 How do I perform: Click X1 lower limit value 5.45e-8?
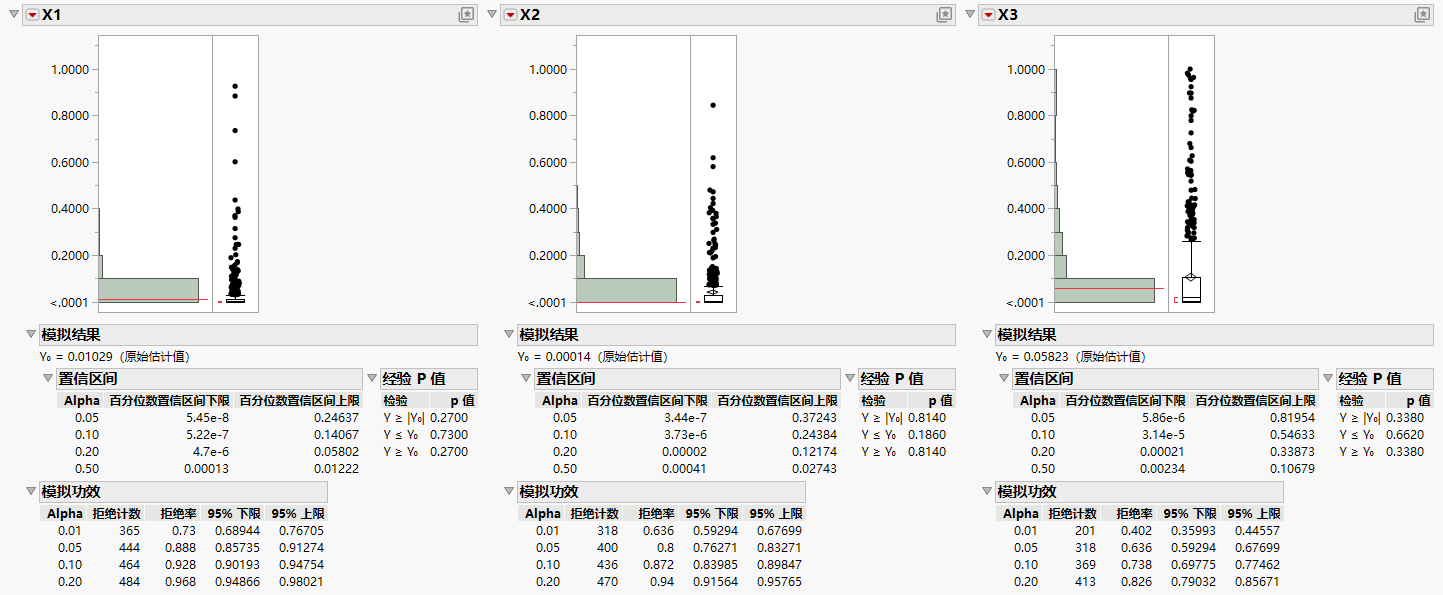click(x=207, y=418)
